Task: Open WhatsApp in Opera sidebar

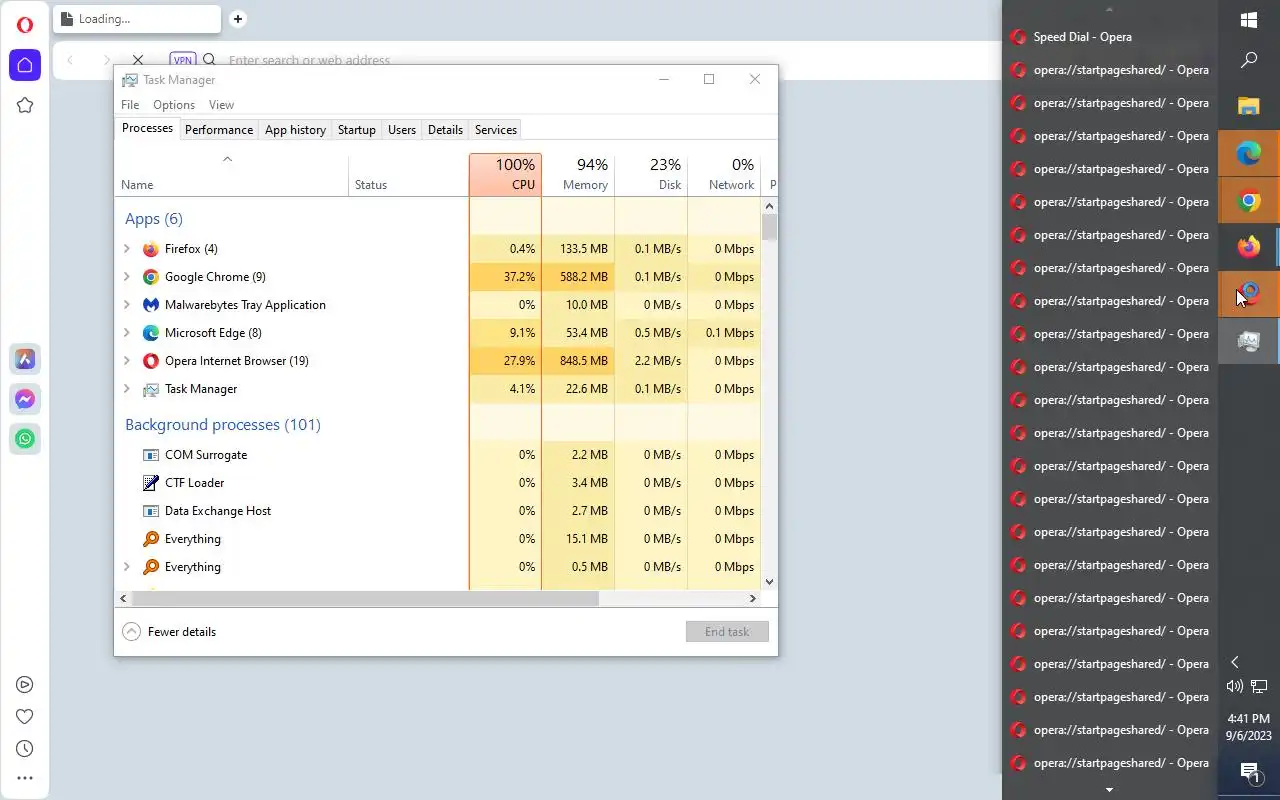Action: point(25,438)
